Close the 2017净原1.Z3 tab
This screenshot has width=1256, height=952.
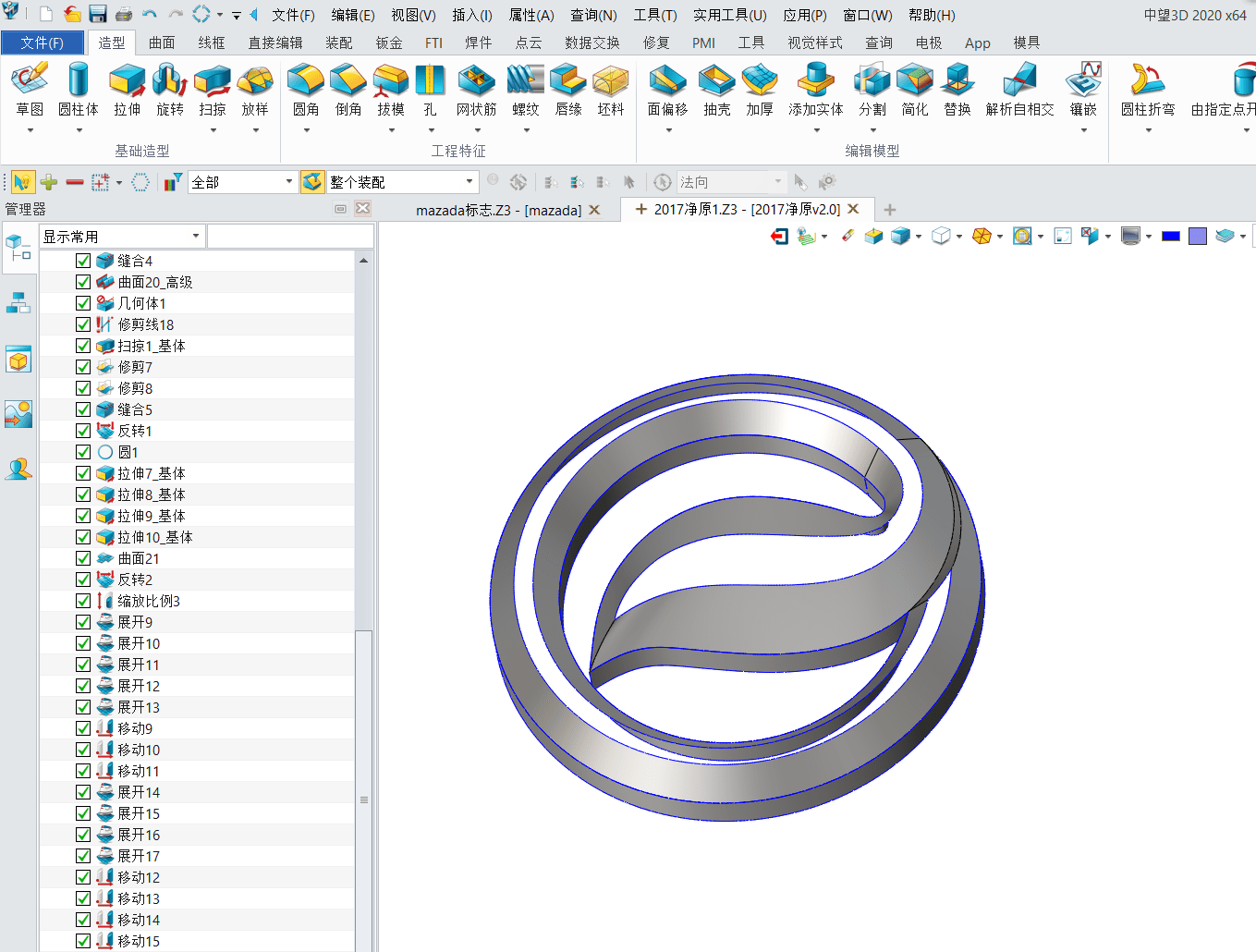tap(853, 209)
